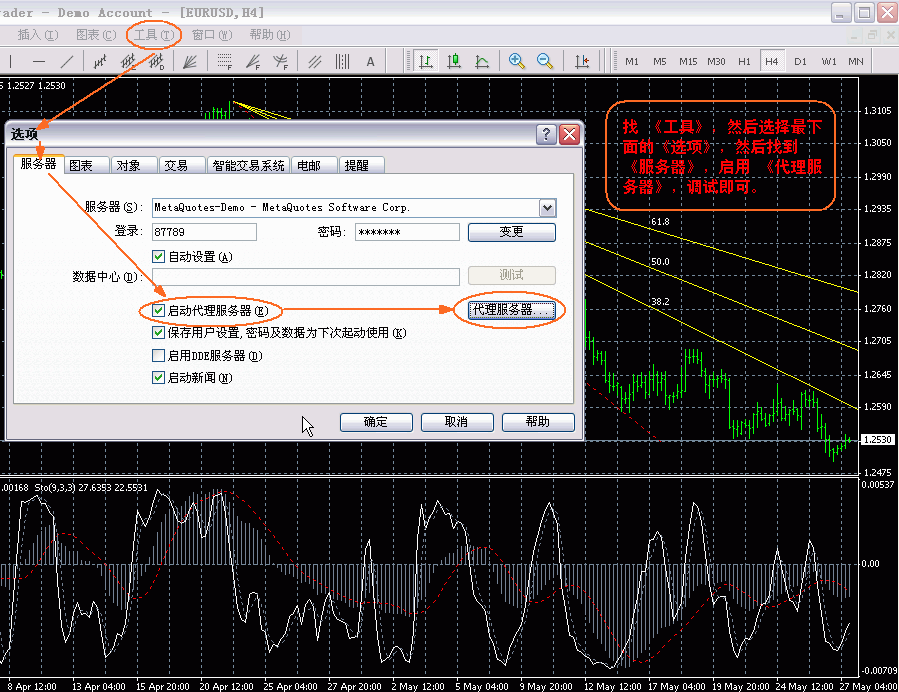
Task: Click the 帮助 button in dialog
Action: pyautogui.click(x=538, y=422)
